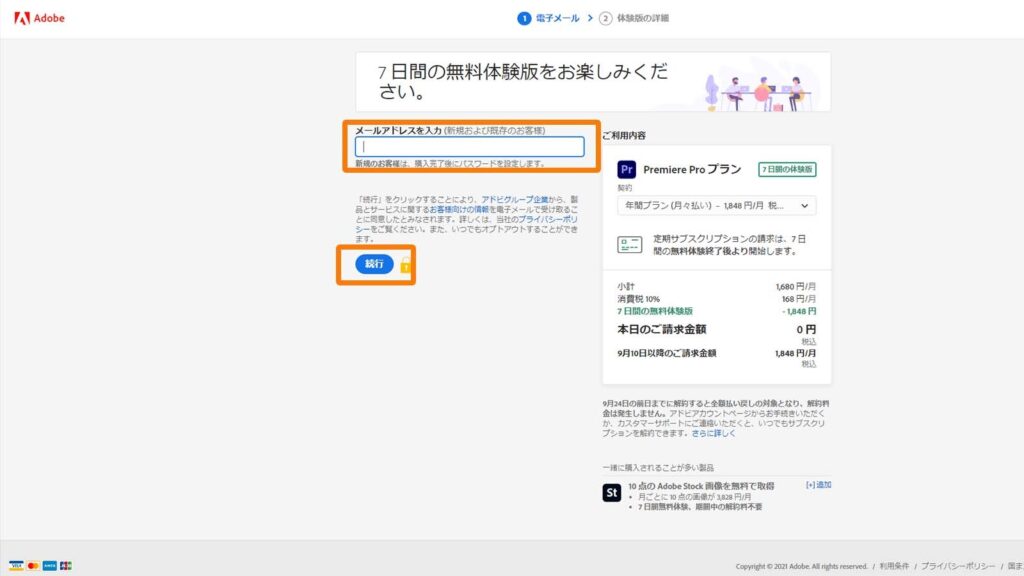The height and width of the screenshot is (576, 1024).
Task: Click the '168 円/月' tax amount
Action: click(799, 299)
